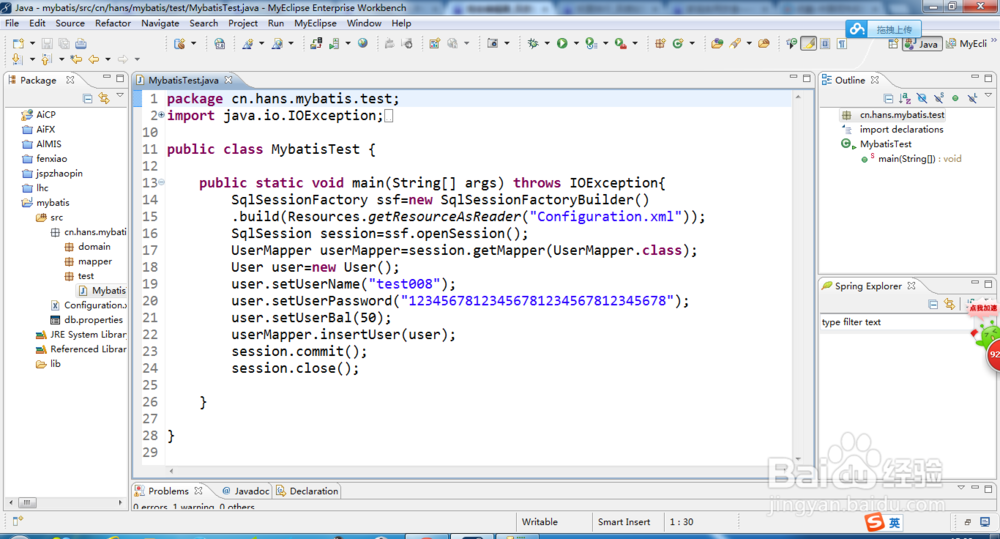1000x539 pixels.
Task: Click Spring Explorer filter text field
Action: 896,322
